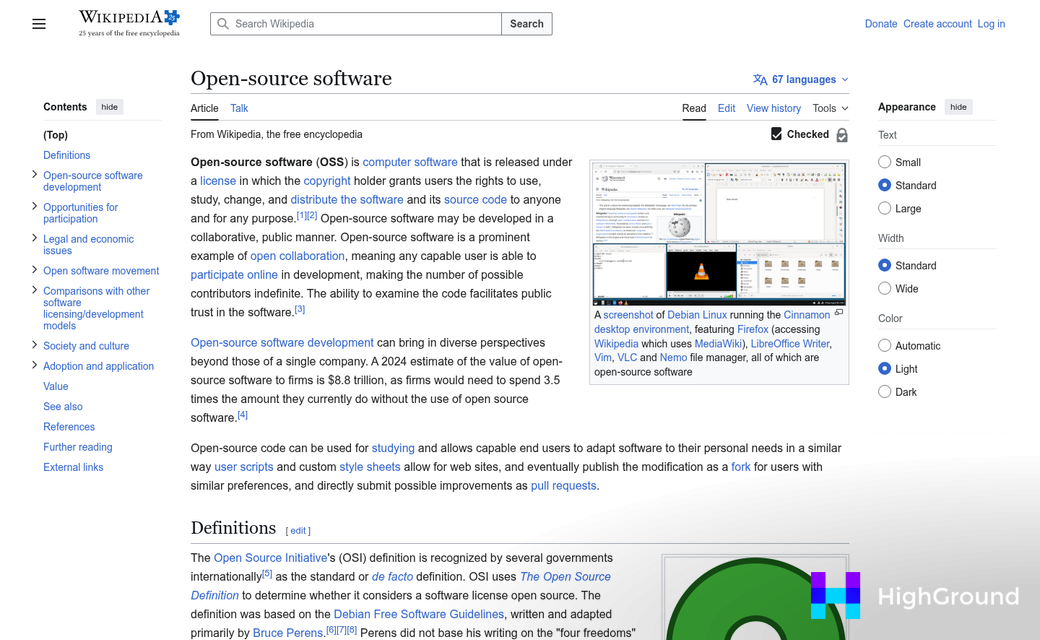
Task: Click citation reference [4]
Action: coord(243,415)
